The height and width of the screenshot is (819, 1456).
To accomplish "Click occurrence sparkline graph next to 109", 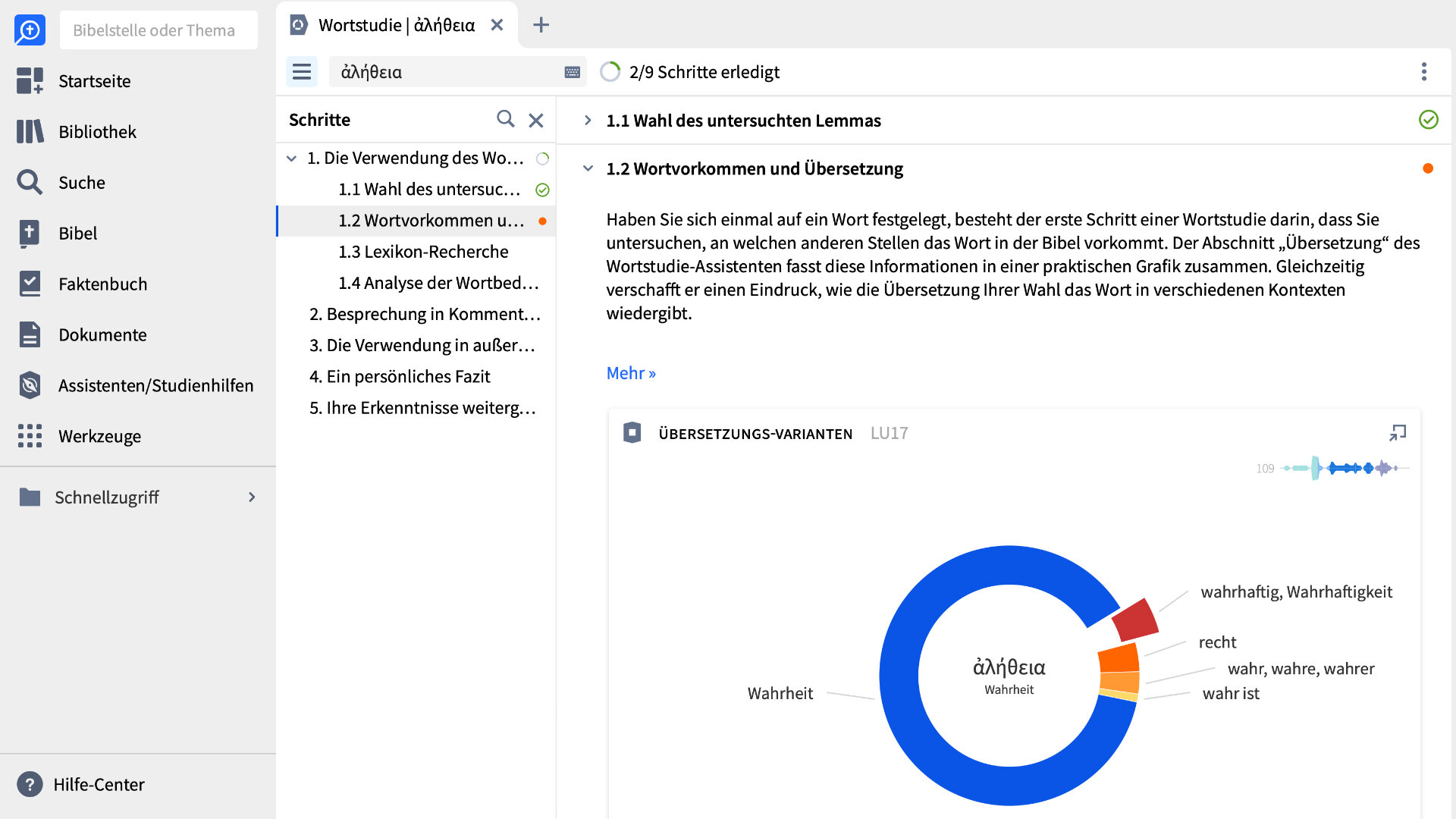I will [x=1345, y=468].
